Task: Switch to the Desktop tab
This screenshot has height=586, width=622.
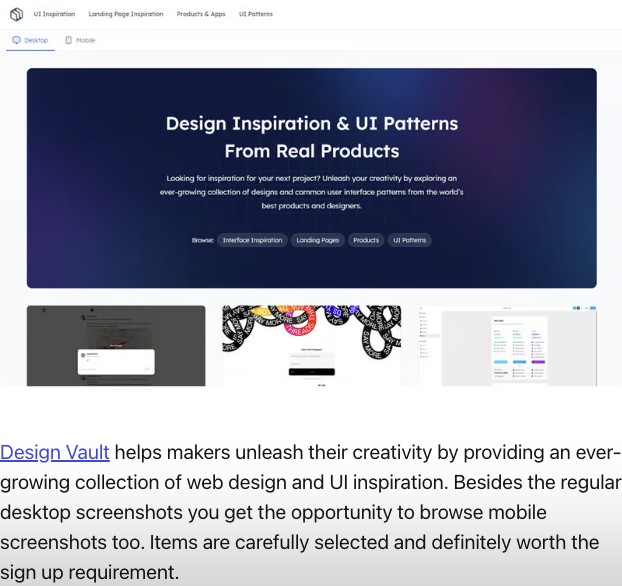Action: click(x=31, y=40)
